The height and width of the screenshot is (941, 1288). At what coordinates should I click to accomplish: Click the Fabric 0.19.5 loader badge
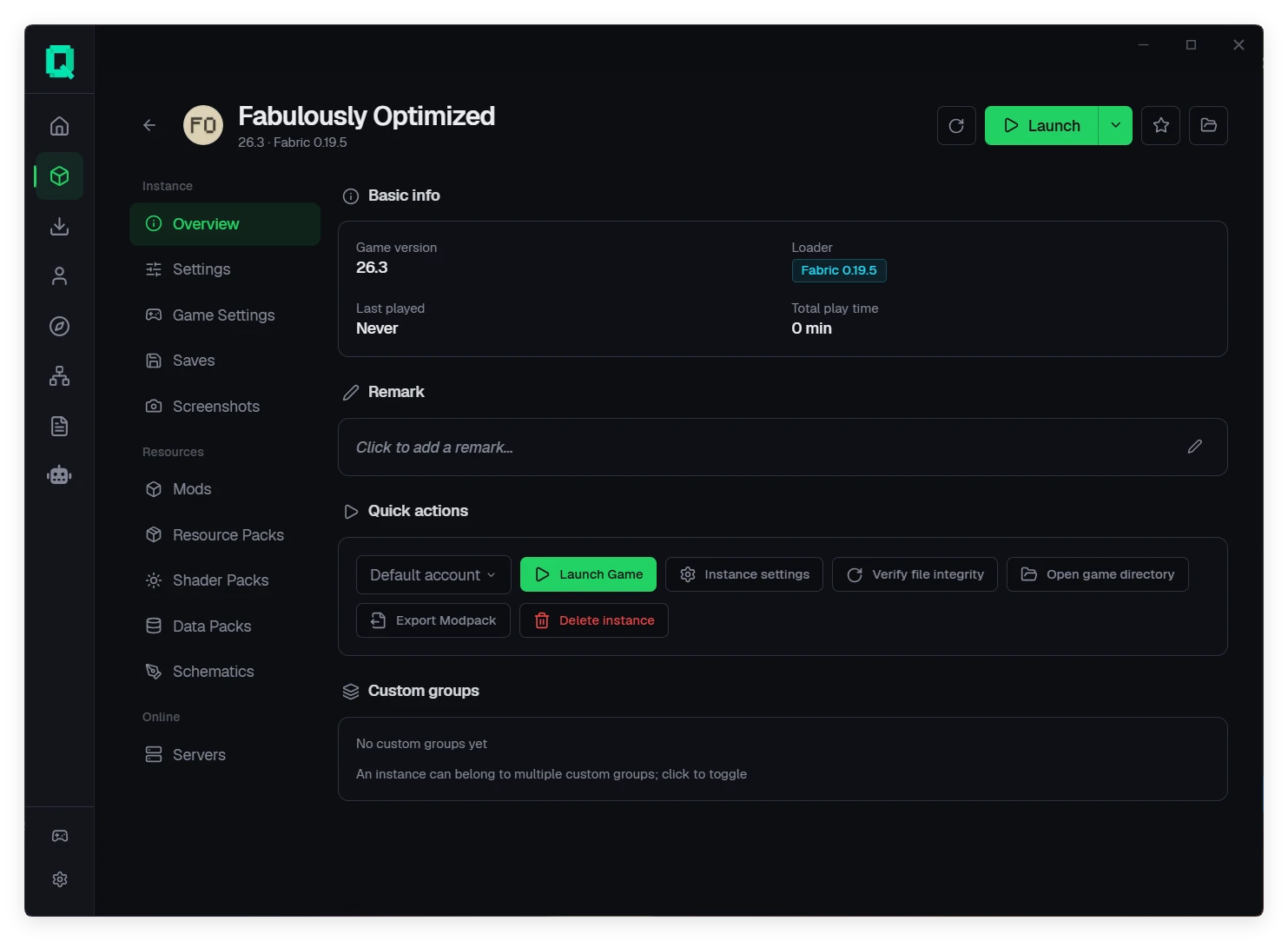(839, 270)
